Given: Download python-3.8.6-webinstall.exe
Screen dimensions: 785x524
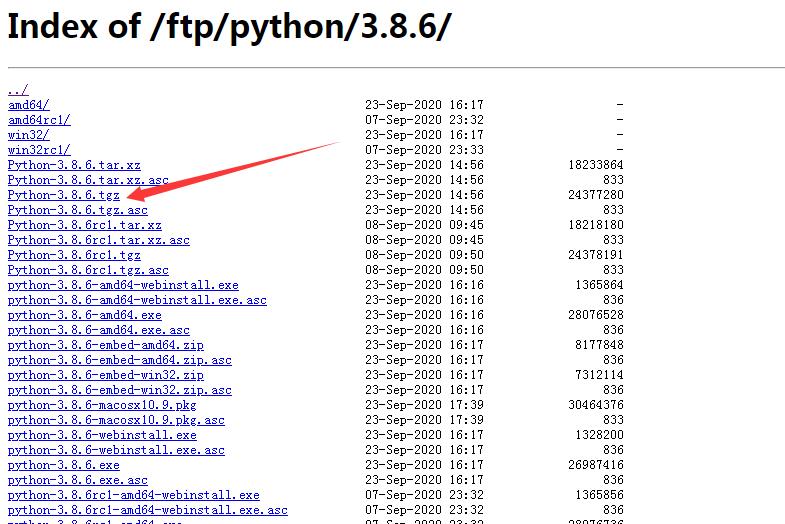Looking at the screenshot, I should [x=102, y=435].
